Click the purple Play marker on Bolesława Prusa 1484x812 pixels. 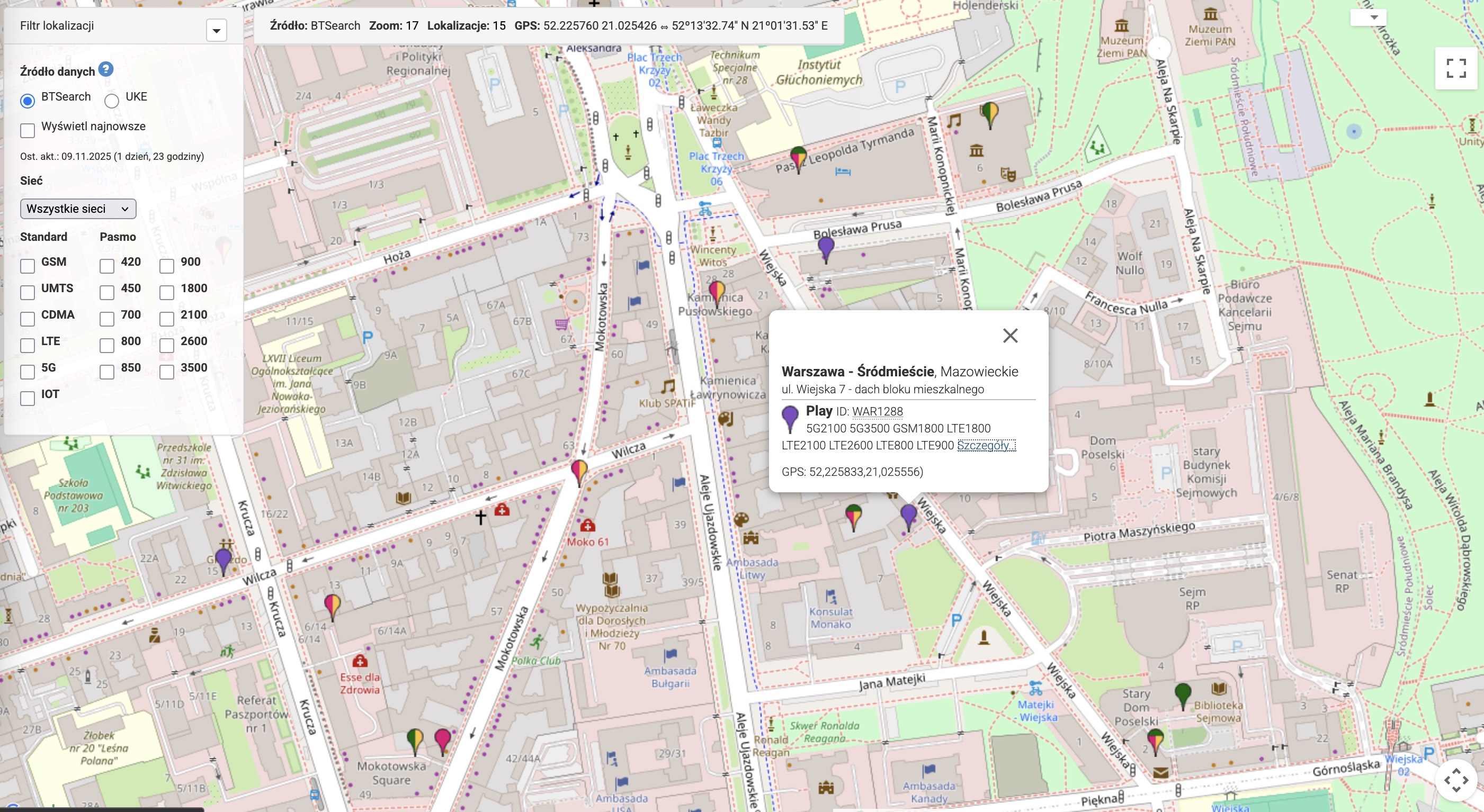[826, 247]
